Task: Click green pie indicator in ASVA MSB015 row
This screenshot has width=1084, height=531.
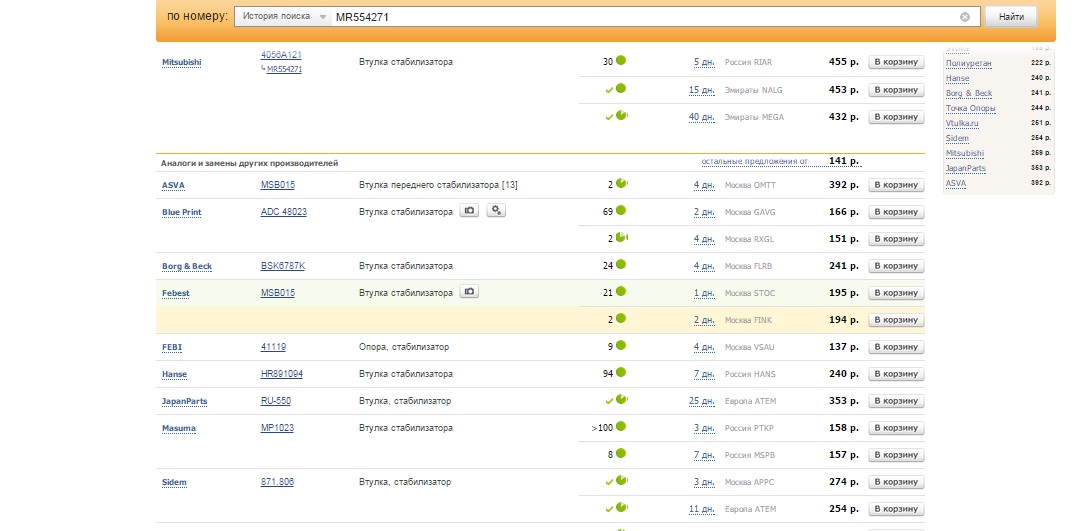Action: pos(621,184)
